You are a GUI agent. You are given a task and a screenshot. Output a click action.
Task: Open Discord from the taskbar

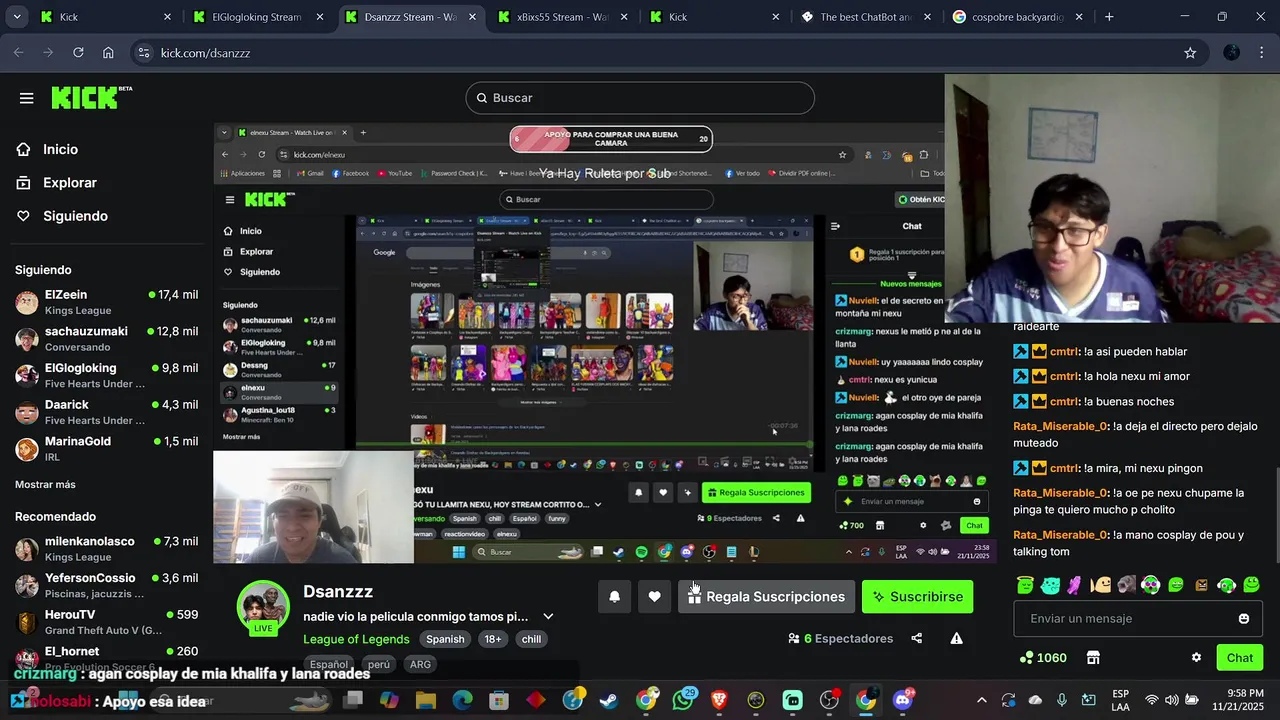[904, 700]
